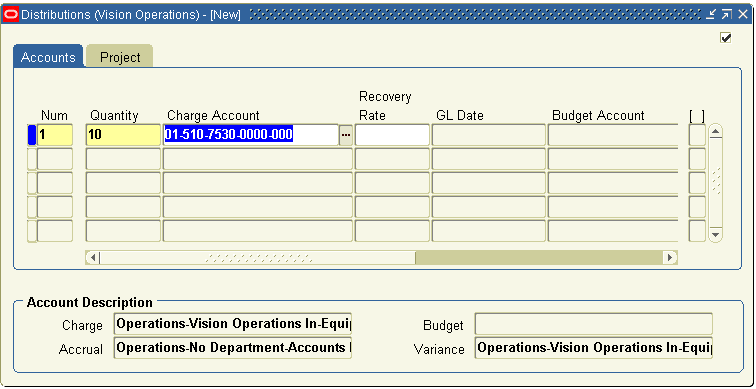Click the Budget Account column header
This screenshot has width=756, height=389.
tap(598, 116)
